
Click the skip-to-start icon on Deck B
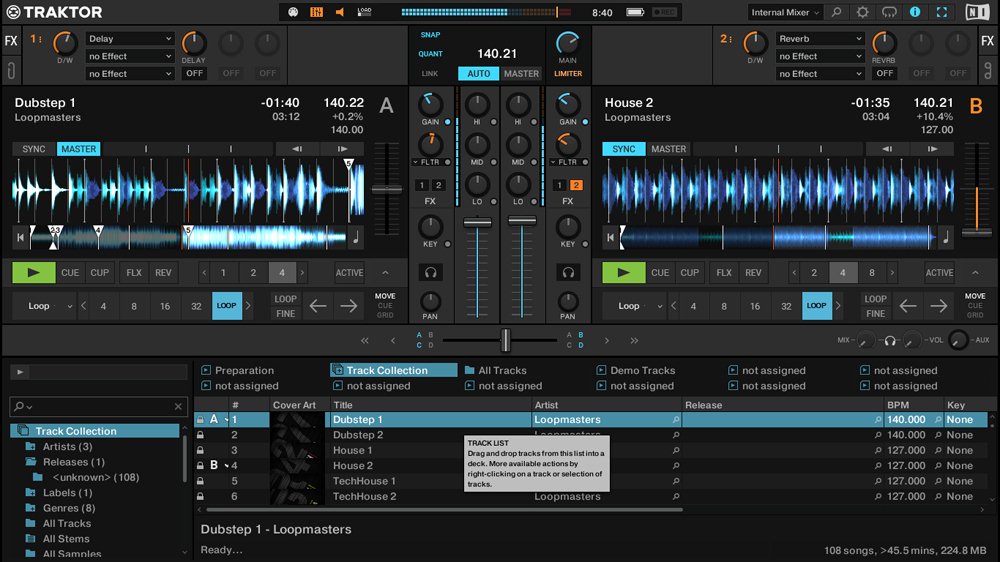[x=610, y=238]
